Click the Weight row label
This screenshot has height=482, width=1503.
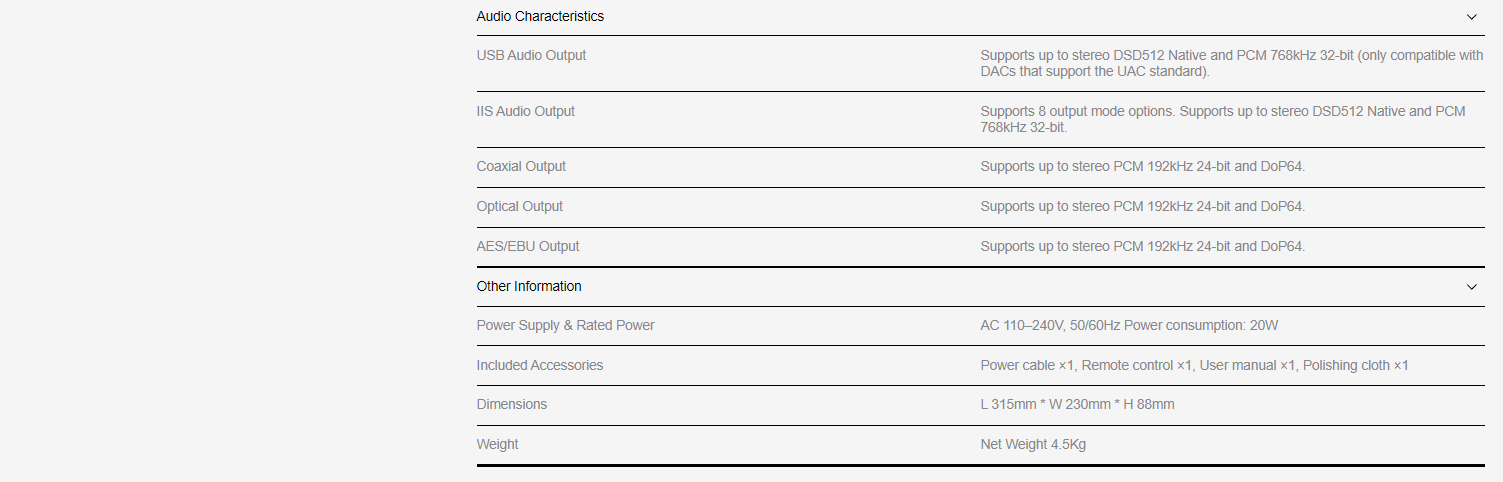pyautogui.click(x=497, y=444)
